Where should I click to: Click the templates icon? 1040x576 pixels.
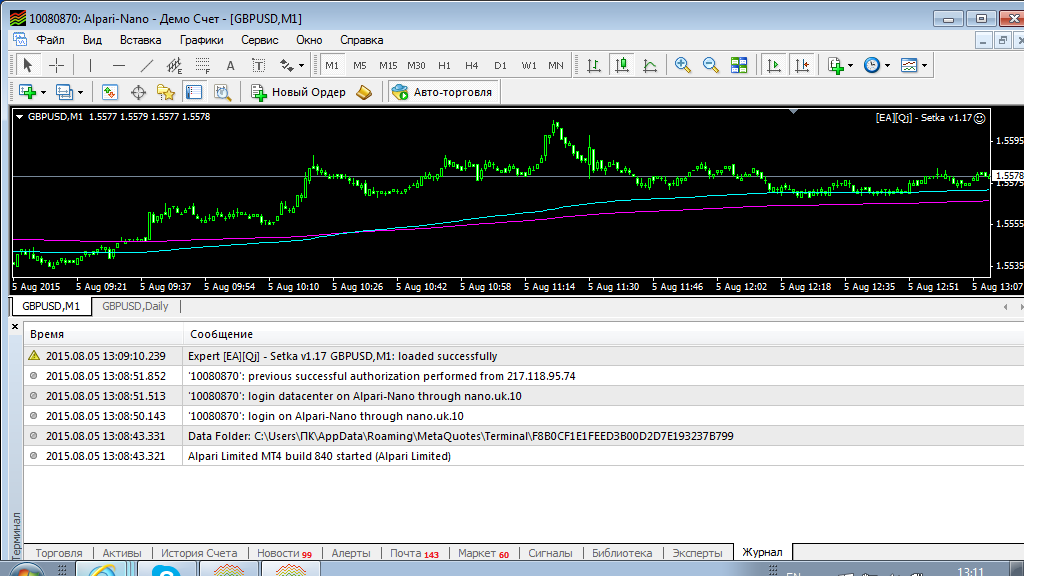pos(909,65)
